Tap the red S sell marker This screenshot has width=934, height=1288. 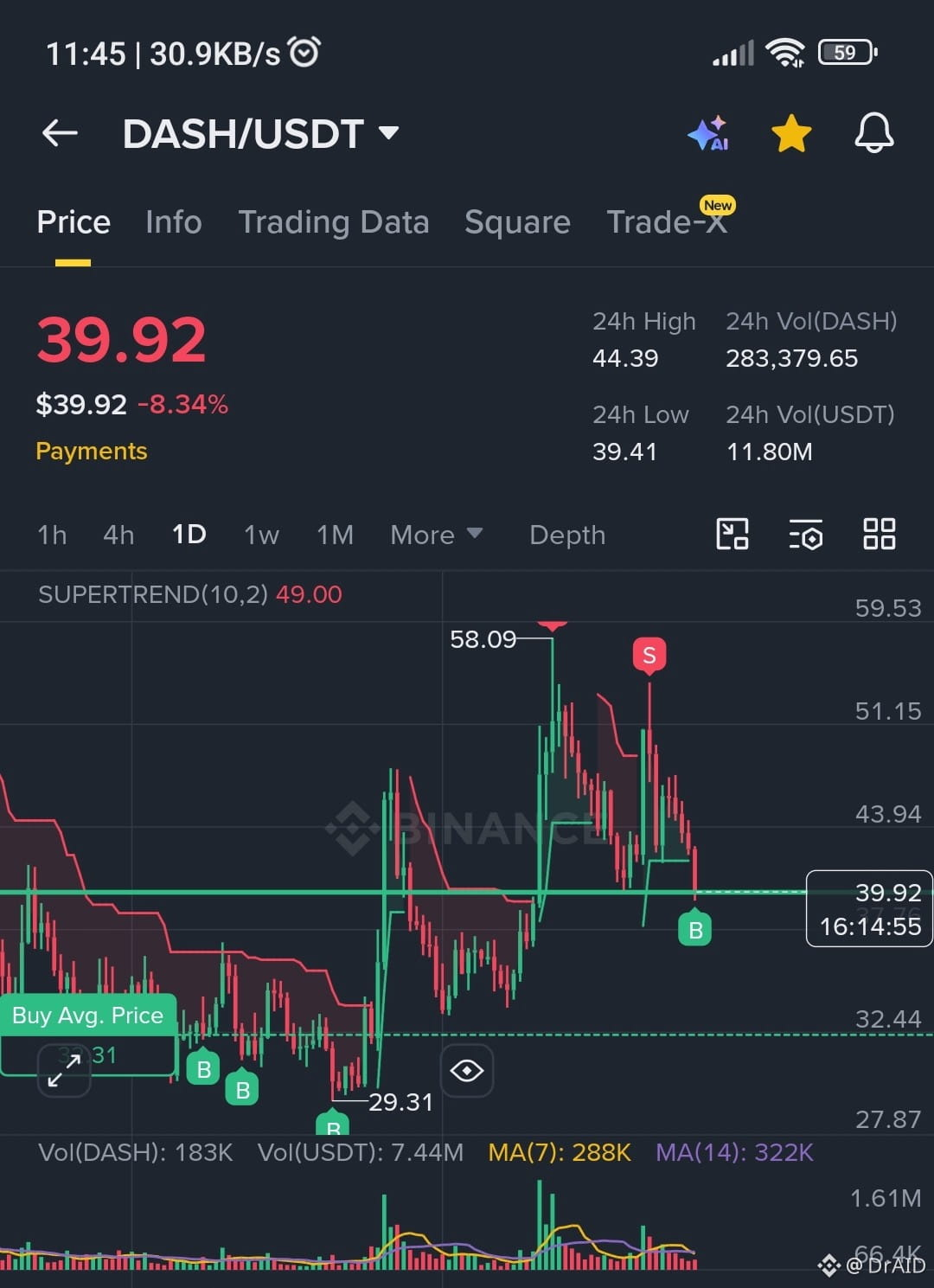point(649,655)
